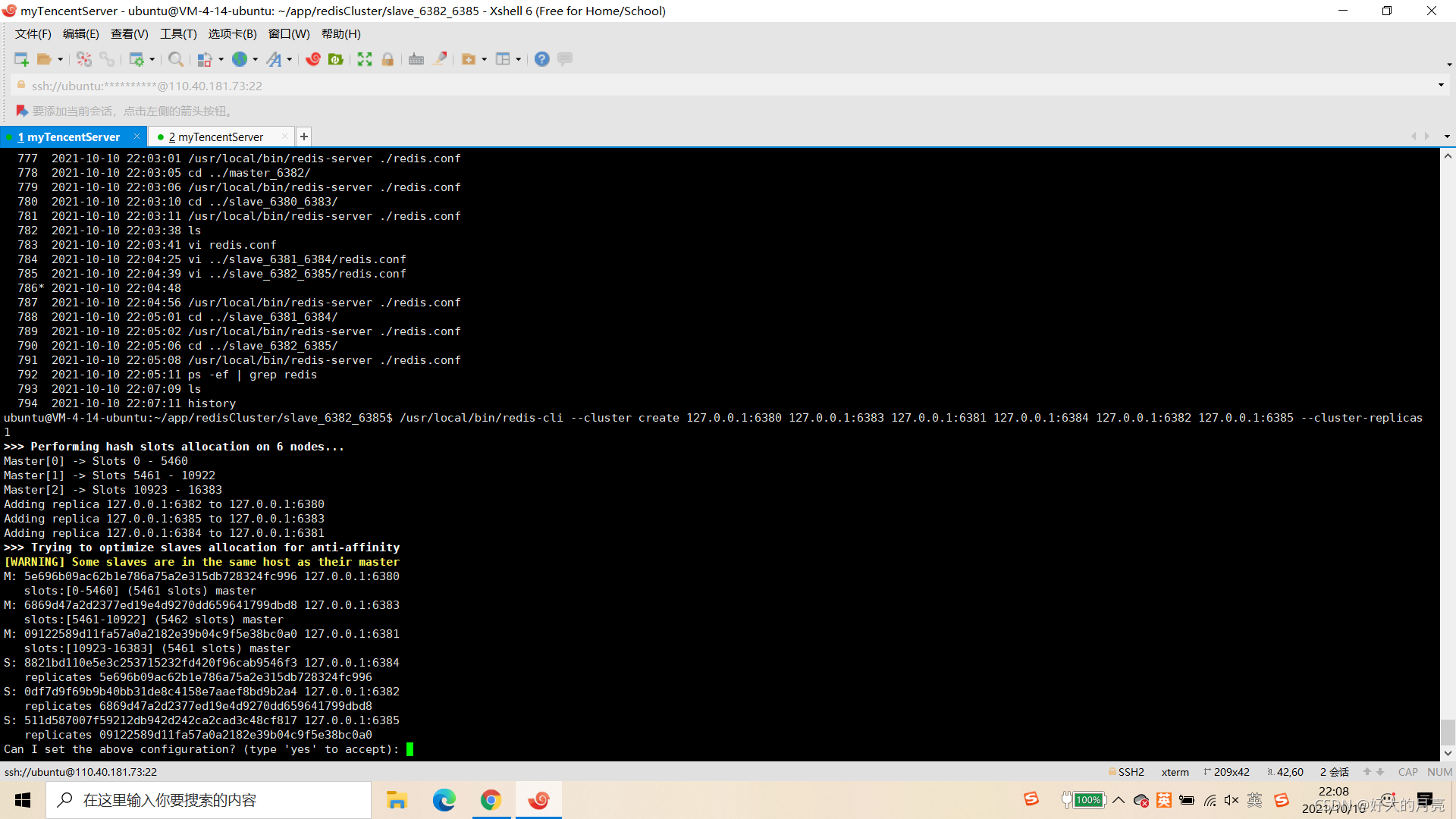
Task: Click the Windows taskbar search box
Action: 209,800
